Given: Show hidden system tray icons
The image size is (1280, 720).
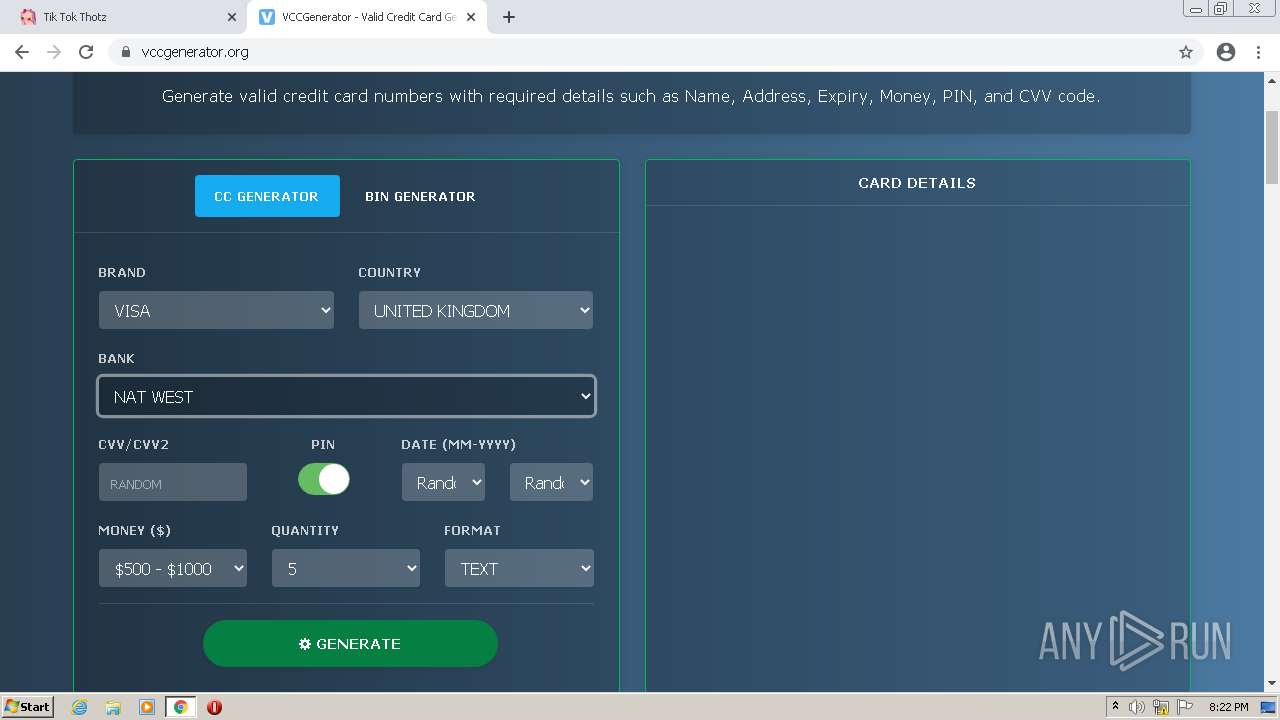Looking at the screenshot, I should click(1115, 707).
